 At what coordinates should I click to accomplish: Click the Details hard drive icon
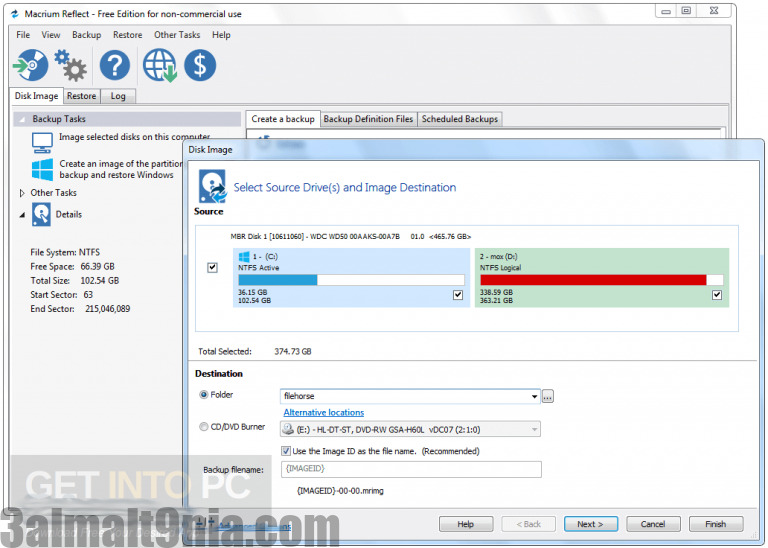click(x=41, y=214)
